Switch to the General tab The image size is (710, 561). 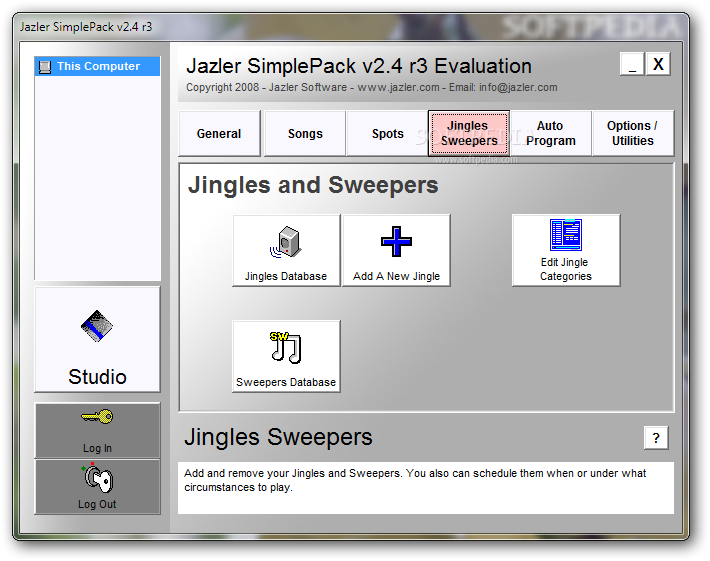point(219,134)
